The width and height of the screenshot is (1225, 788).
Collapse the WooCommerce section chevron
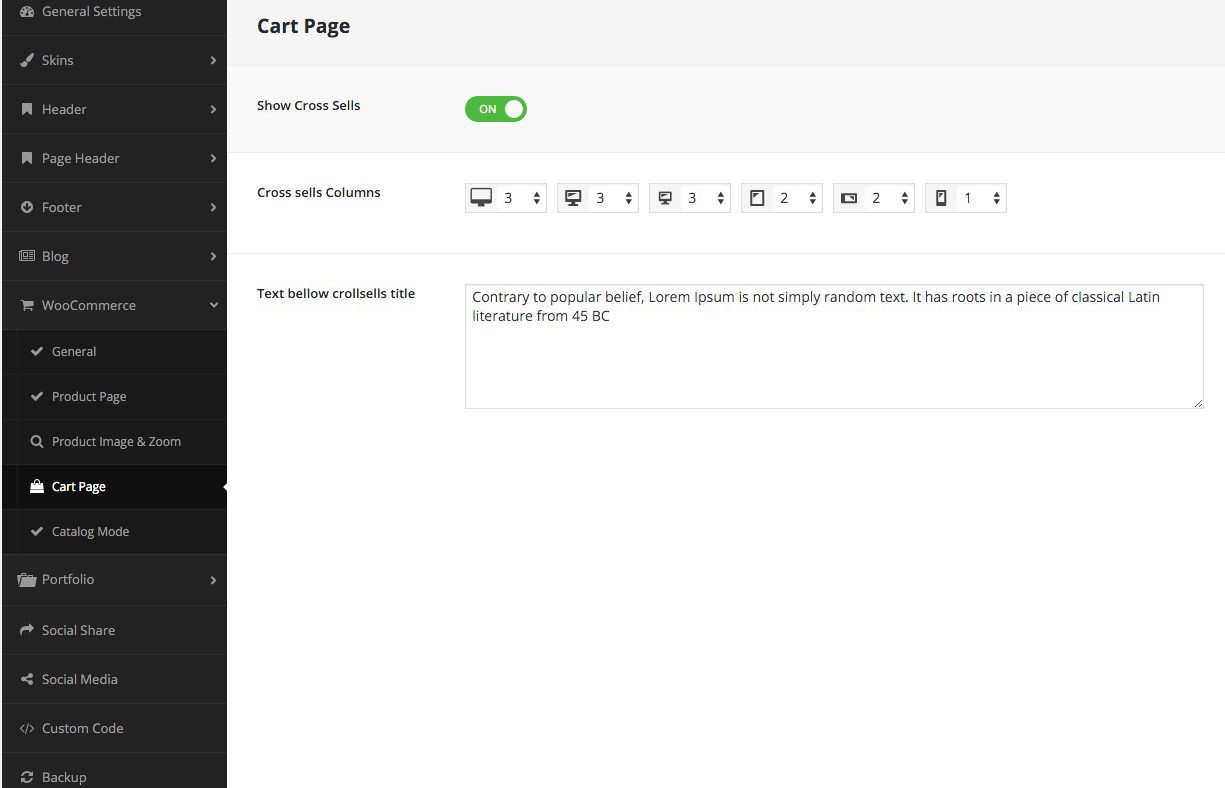pos(213,306)
